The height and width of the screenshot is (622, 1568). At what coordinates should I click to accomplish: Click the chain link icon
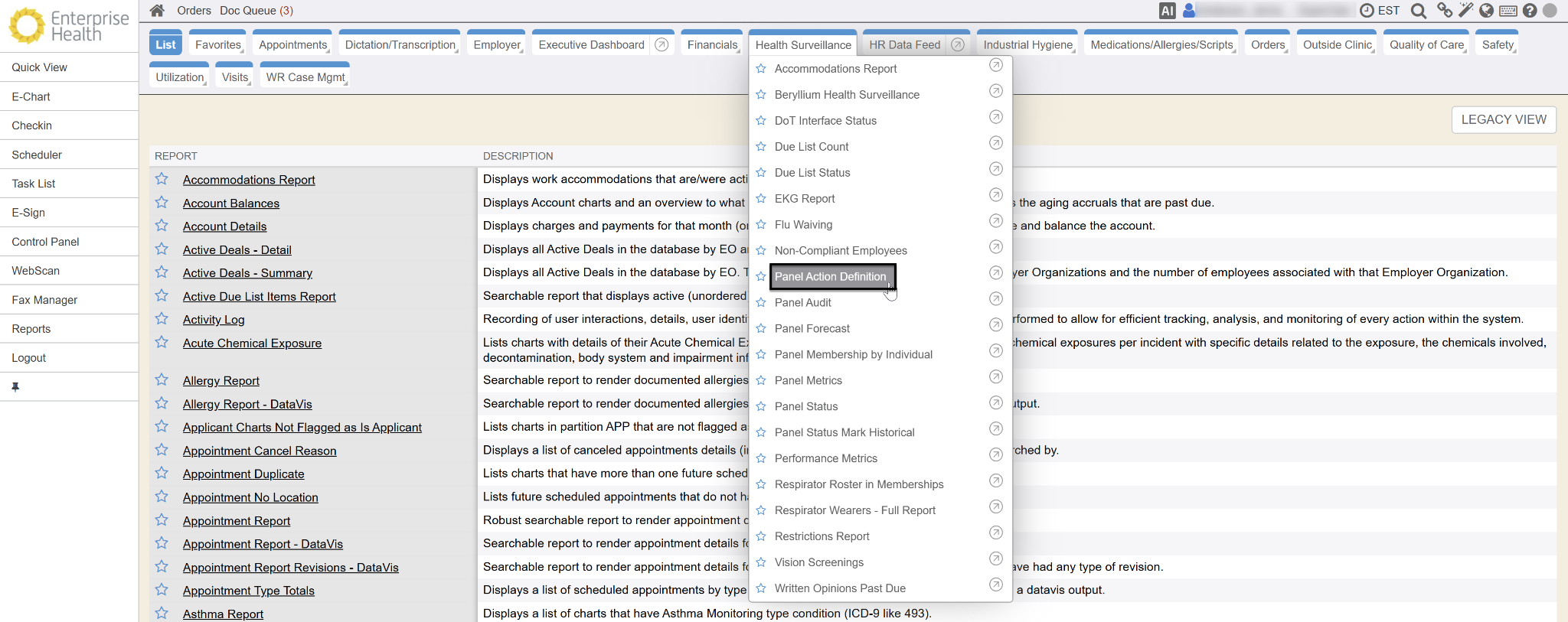point(1444,11)
